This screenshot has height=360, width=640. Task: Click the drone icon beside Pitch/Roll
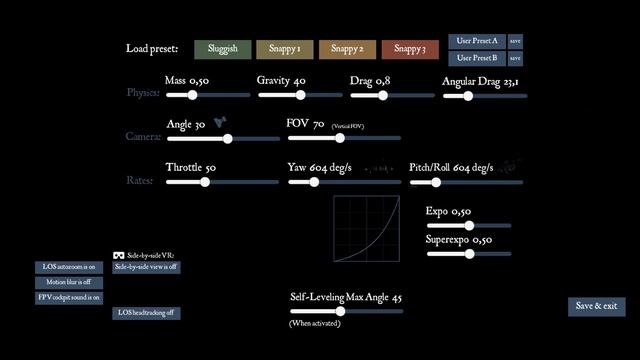point(510,167)
